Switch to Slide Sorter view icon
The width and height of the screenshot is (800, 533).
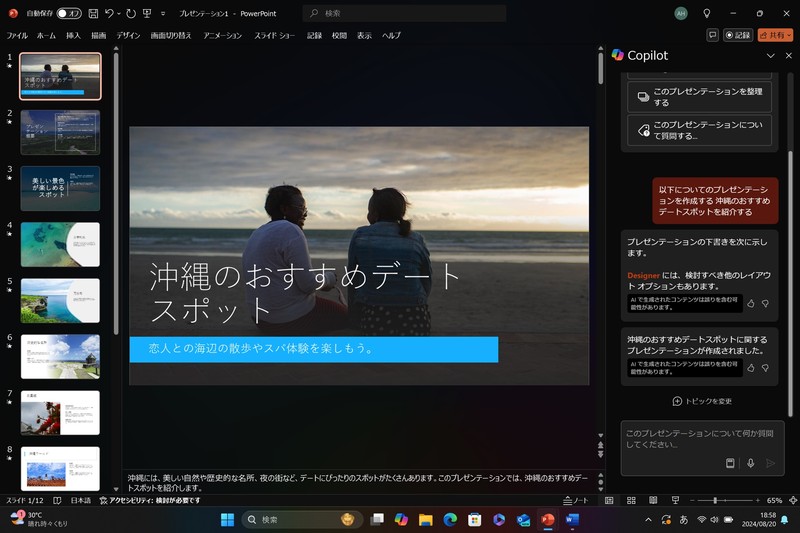coord(631,501)
